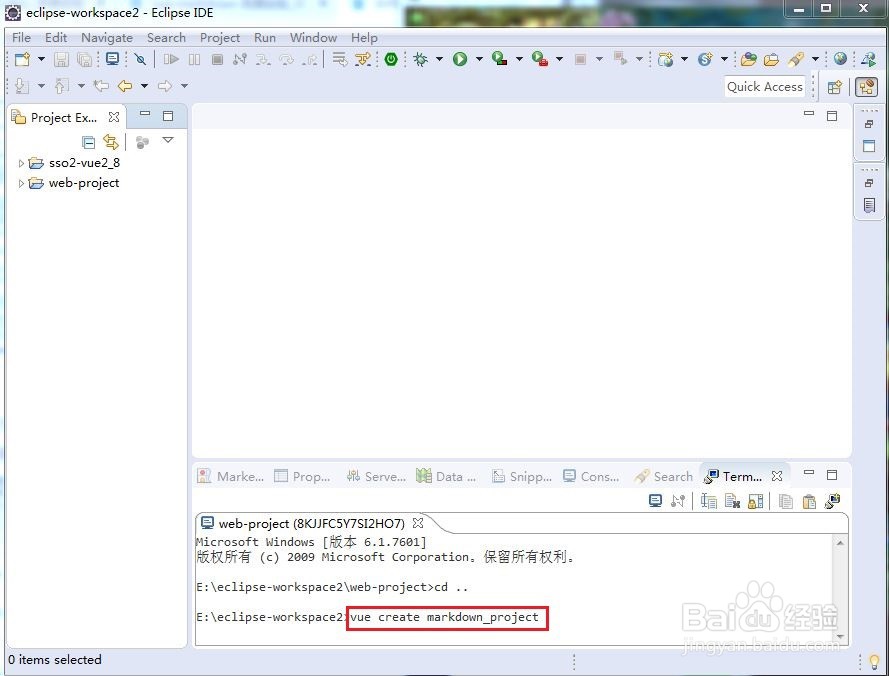Viewport: 889px width, 676px height.
Task: Open the Project Explorer view menu arrow
Action: coord(167,140)
